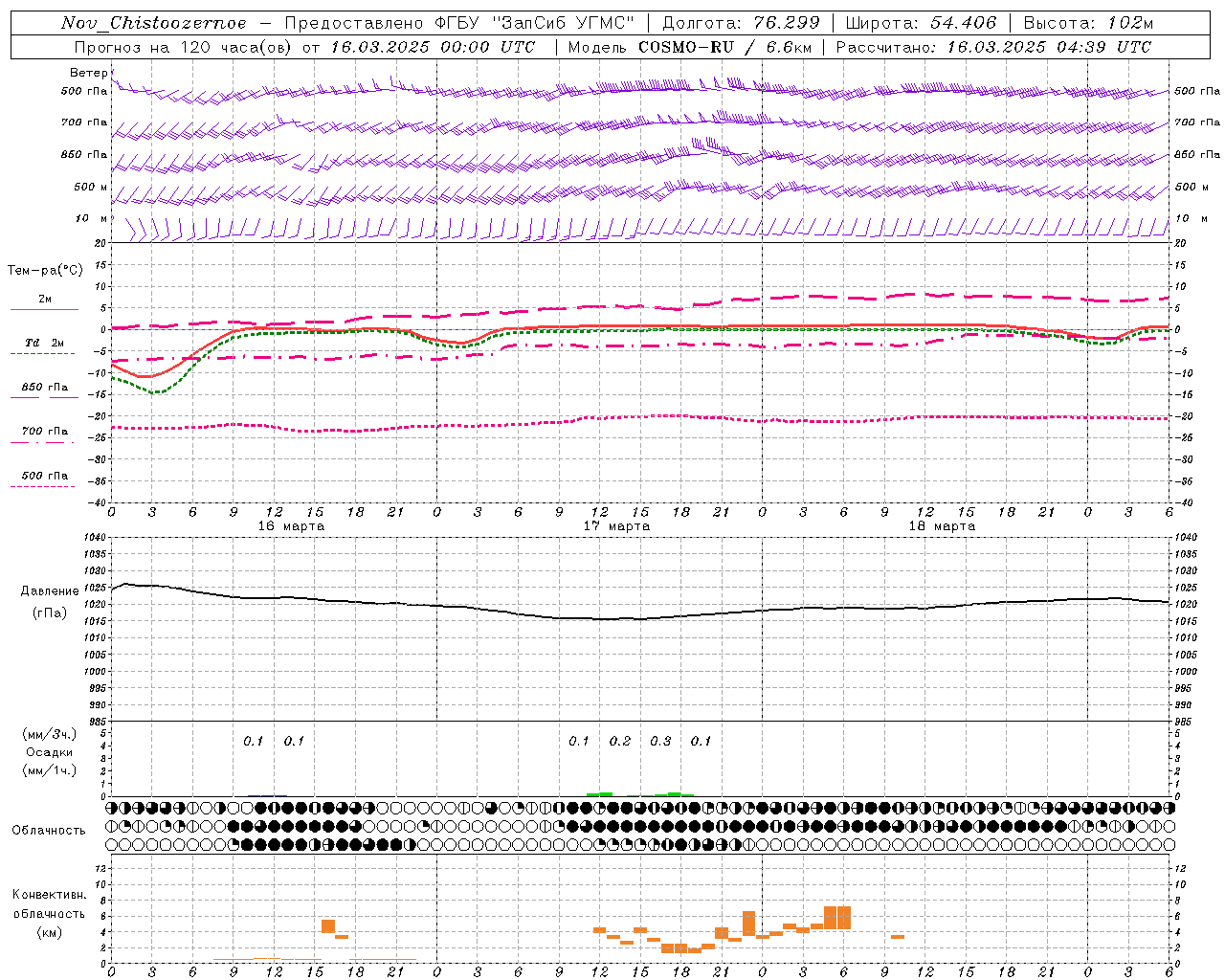Image resolution: width=1225 pixels, height=980 pixels.
Task: Select the longitude value 'Долгота: 76.299'
Action: 741,23
